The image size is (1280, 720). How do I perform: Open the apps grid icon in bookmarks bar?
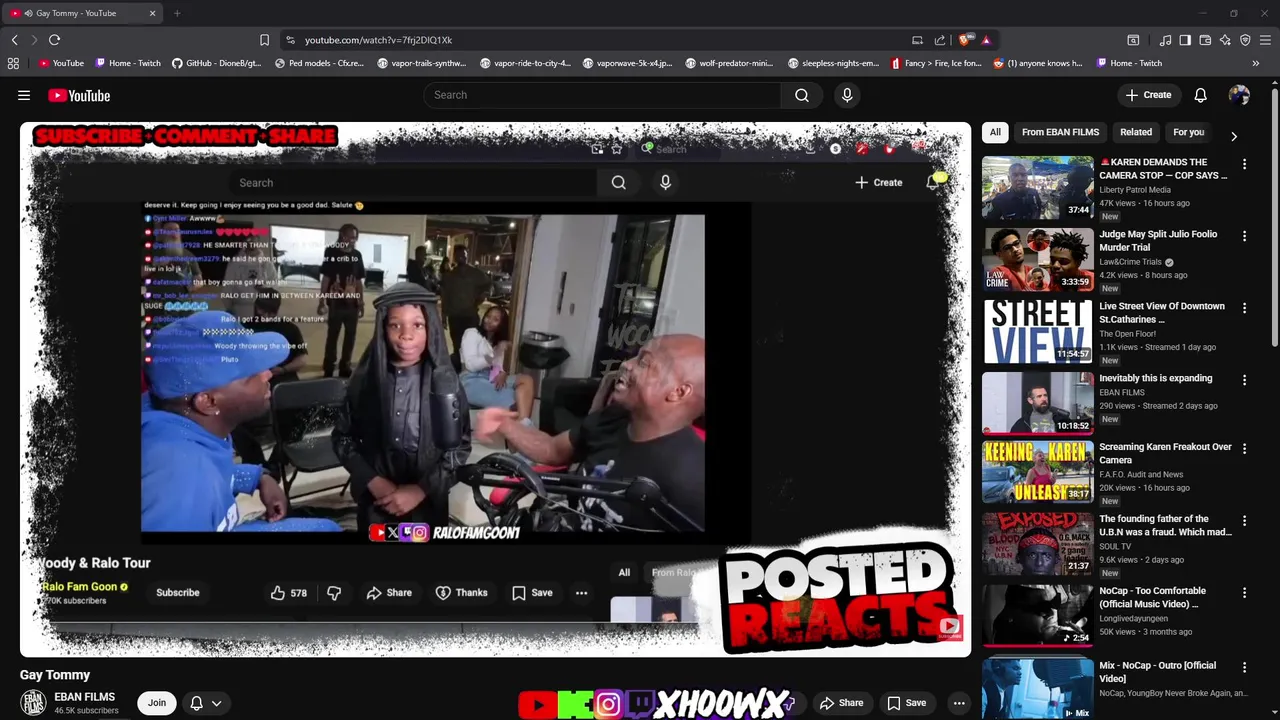(13, 63)
